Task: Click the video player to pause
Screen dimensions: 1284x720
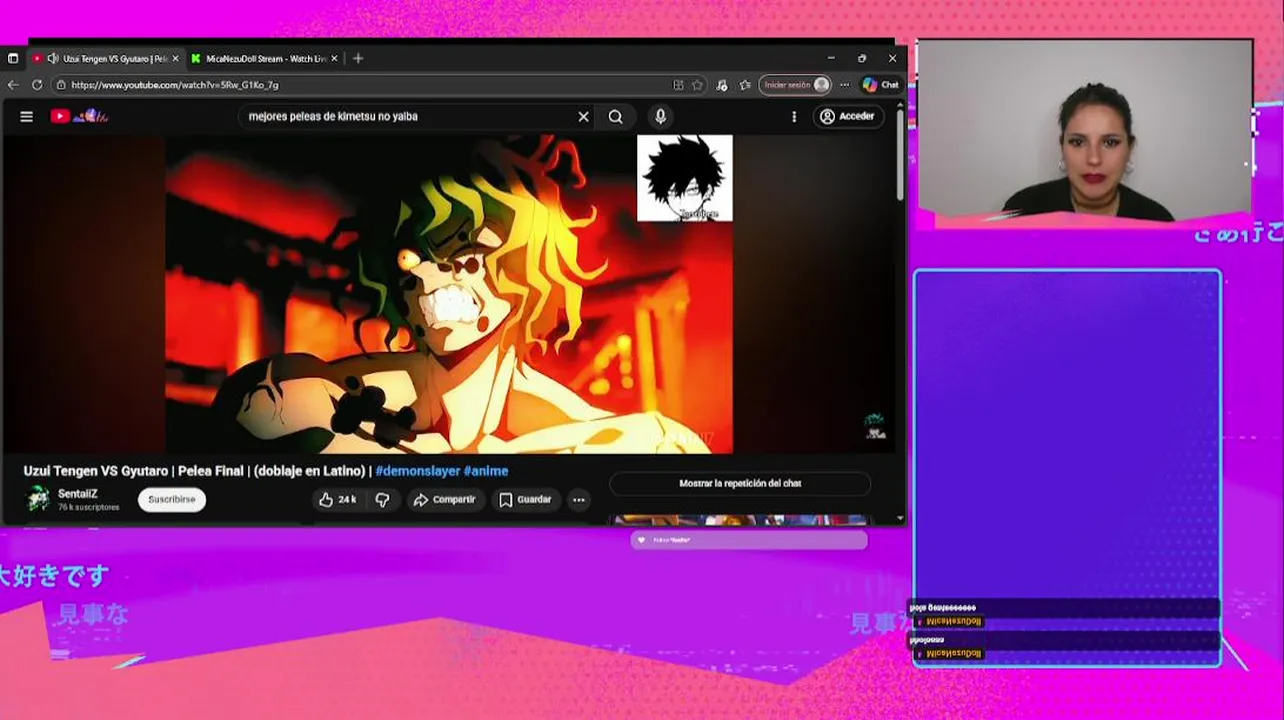Action: click(449, 294)
